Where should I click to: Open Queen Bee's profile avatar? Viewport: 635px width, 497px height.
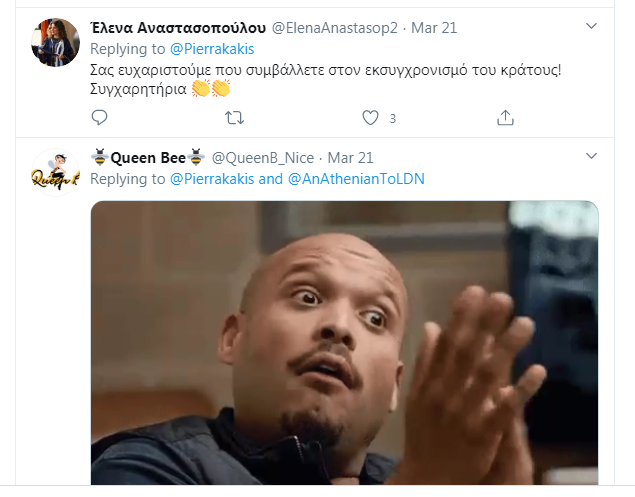55,172
